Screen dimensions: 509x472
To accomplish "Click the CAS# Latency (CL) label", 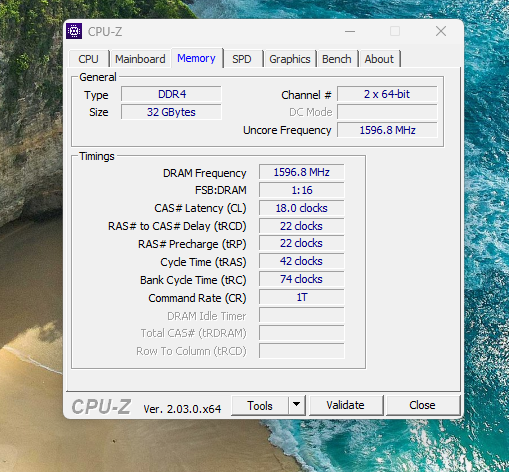I will [200, 208].
